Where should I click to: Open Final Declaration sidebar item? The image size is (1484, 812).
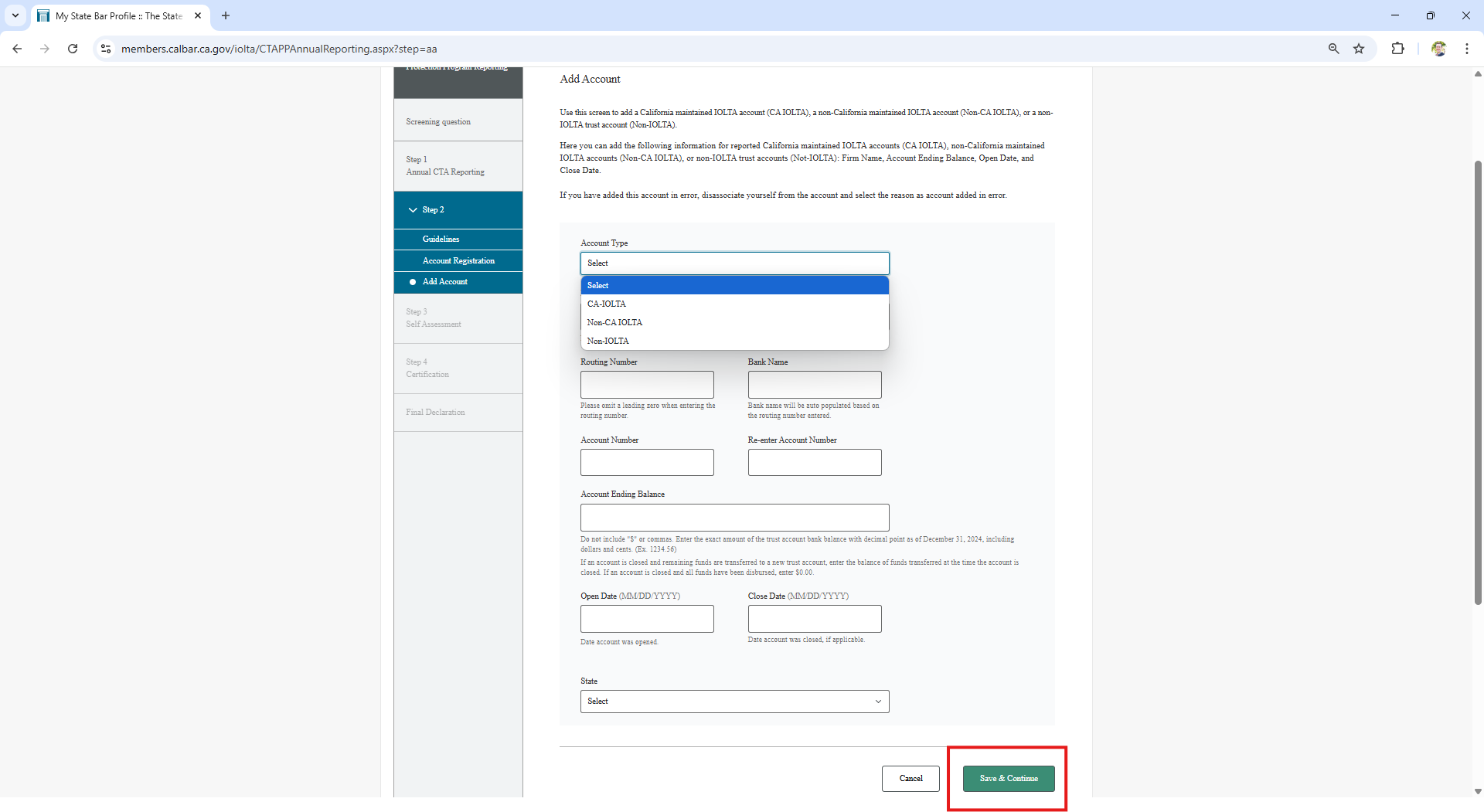coord(458,413)
